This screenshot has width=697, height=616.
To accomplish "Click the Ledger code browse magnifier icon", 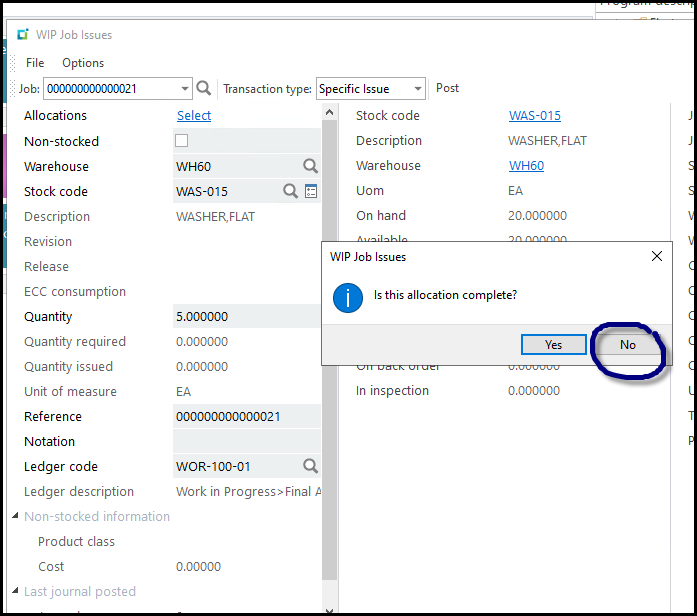I will (310, 466).
